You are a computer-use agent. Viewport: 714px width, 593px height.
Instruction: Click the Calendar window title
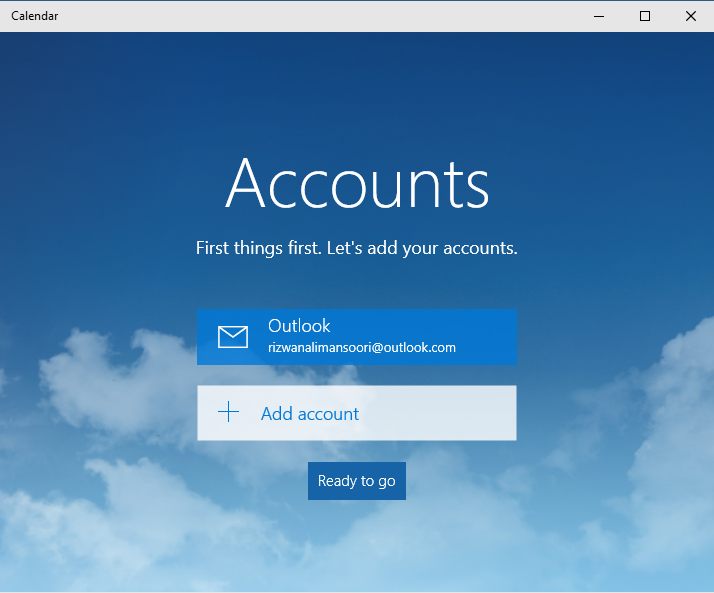35,16
